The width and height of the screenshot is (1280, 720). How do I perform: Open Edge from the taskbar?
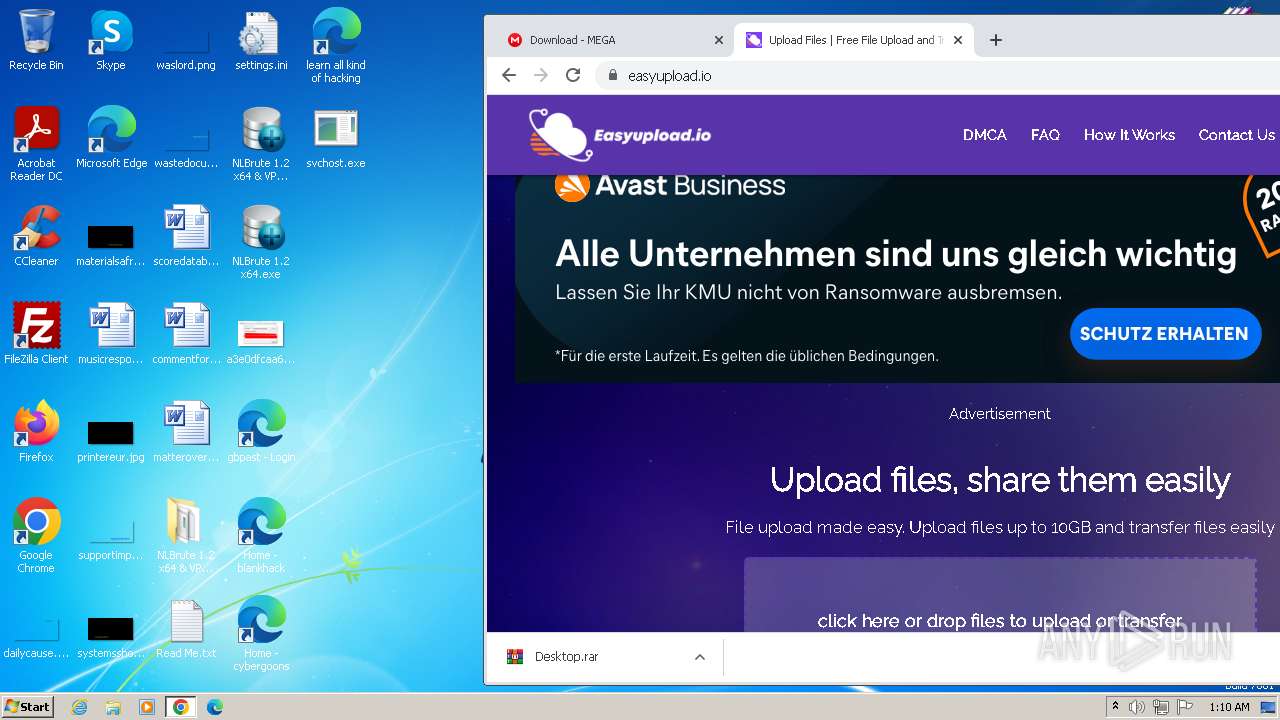pyautogui.click(x=215, y=707)
